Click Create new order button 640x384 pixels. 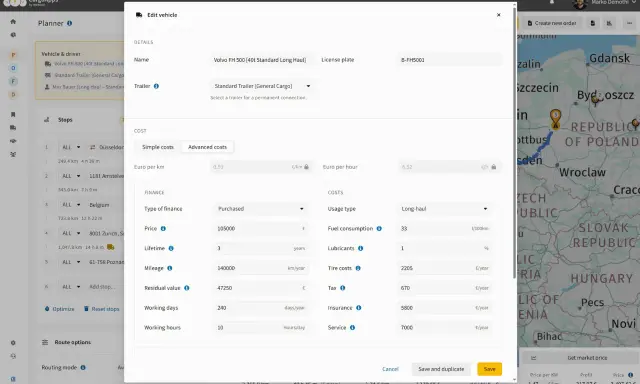point(552,23)
